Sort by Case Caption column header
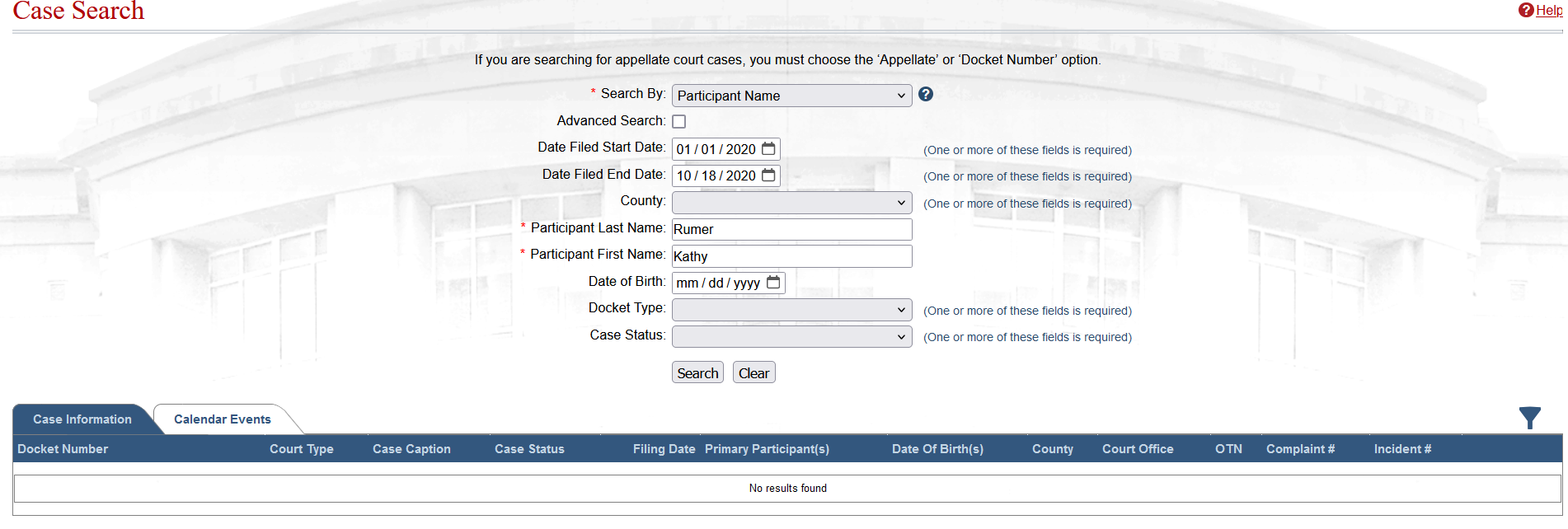Viewport: 1568px width, 529px height. click(x=411, y=449)
